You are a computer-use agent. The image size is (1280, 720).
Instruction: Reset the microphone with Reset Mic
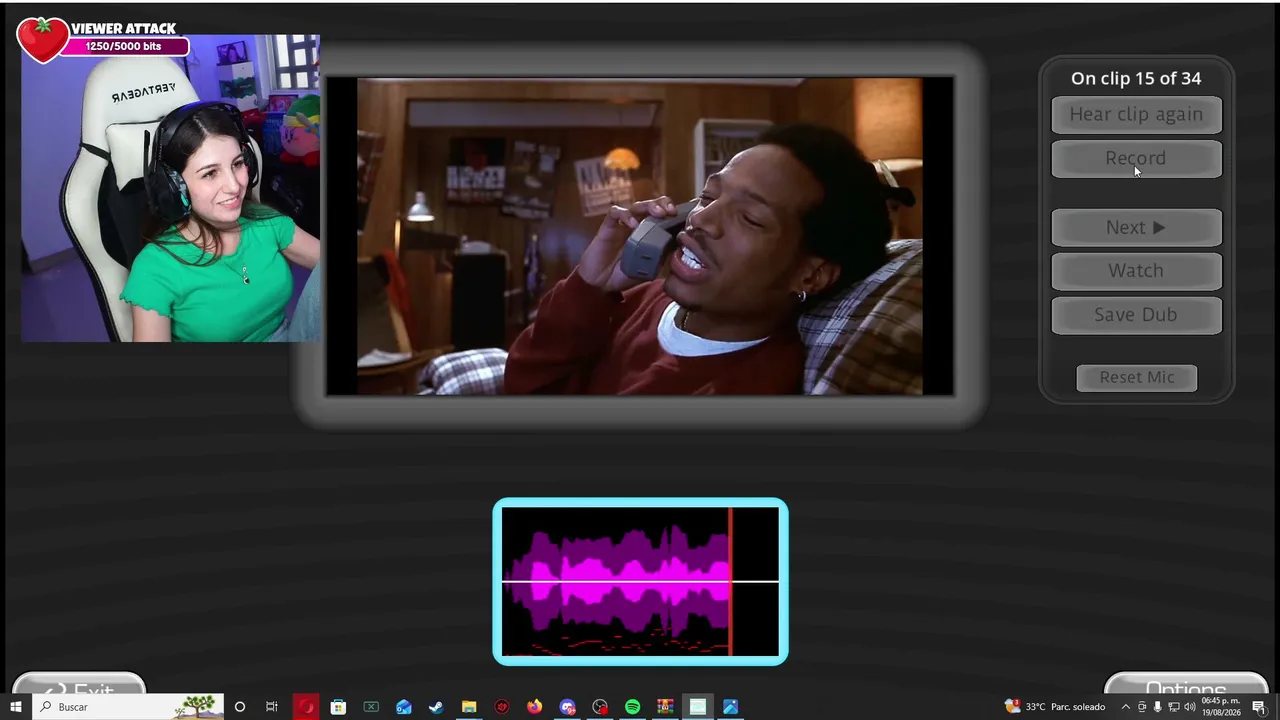coord(1137,378)
